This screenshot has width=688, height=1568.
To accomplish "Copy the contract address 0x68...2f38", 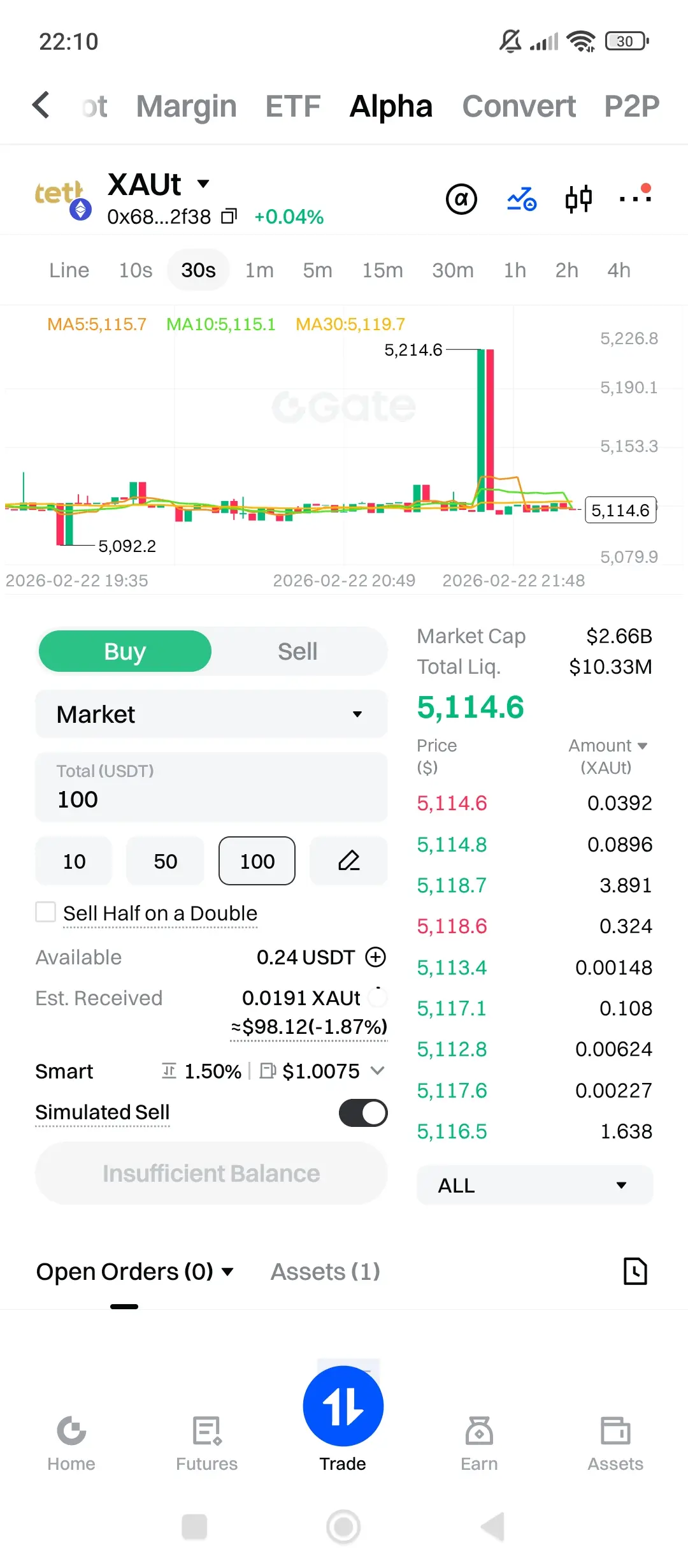I will click(229, 217).
